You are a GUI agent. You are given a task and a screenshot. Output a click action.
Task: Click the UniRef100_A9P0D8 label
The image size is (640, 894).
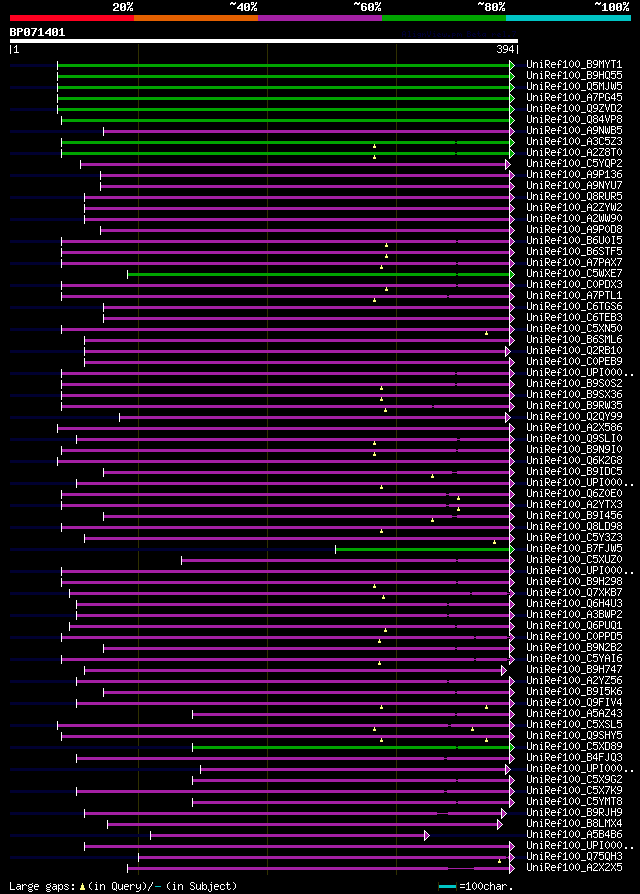coord(574,230)
